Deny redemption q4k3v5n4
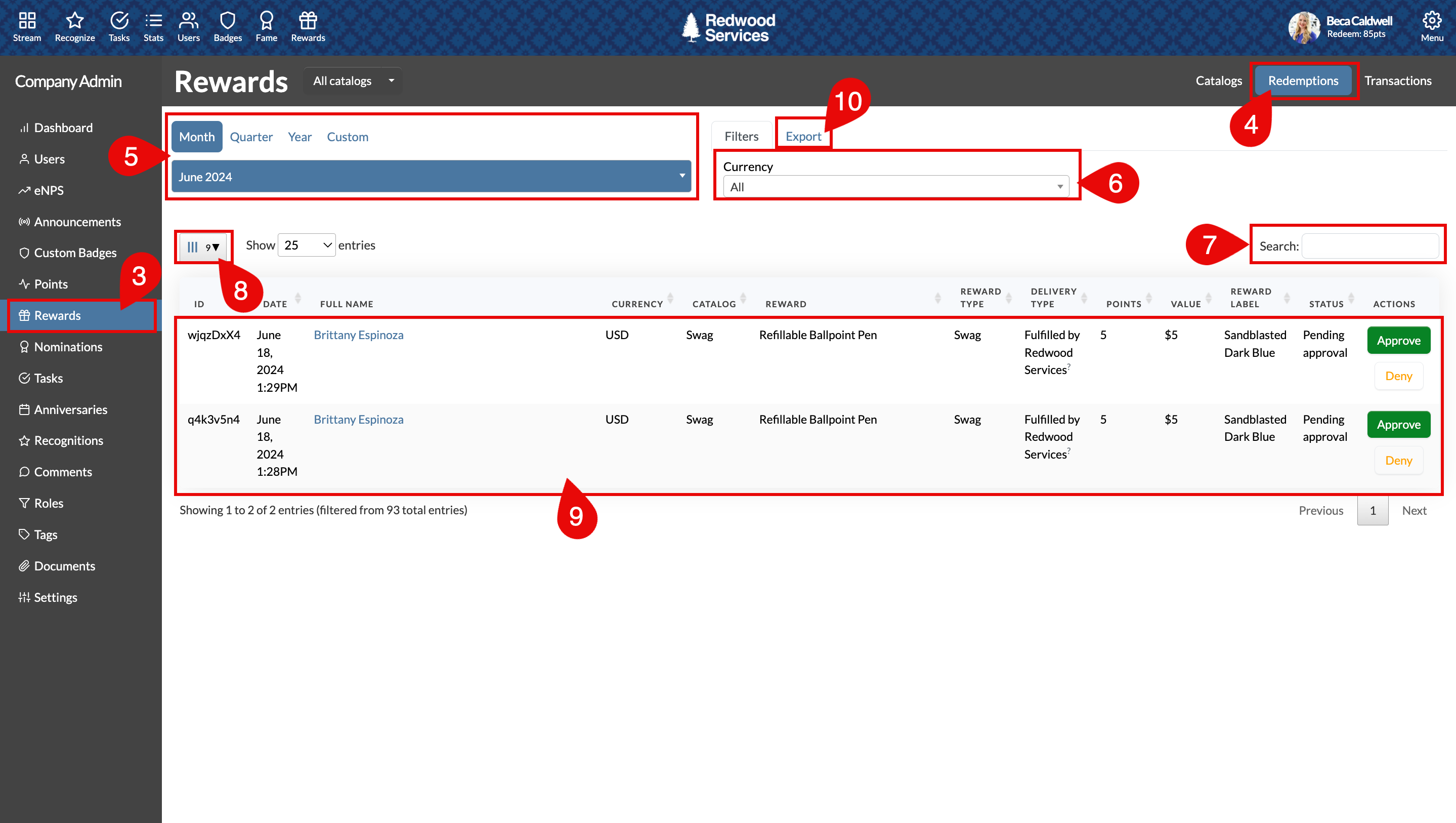This screenshot has width=1456, height=823. (x=1398, y=461)
